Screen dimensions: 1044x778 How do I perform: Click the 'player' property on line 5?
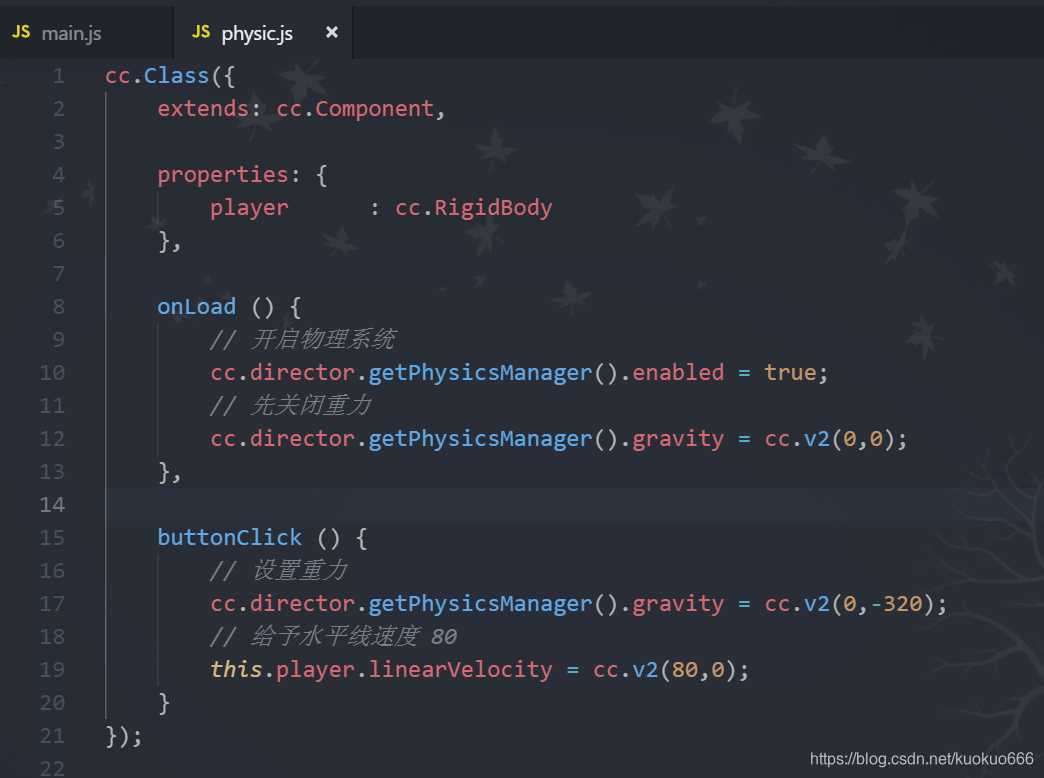click(x=249, y=208)
